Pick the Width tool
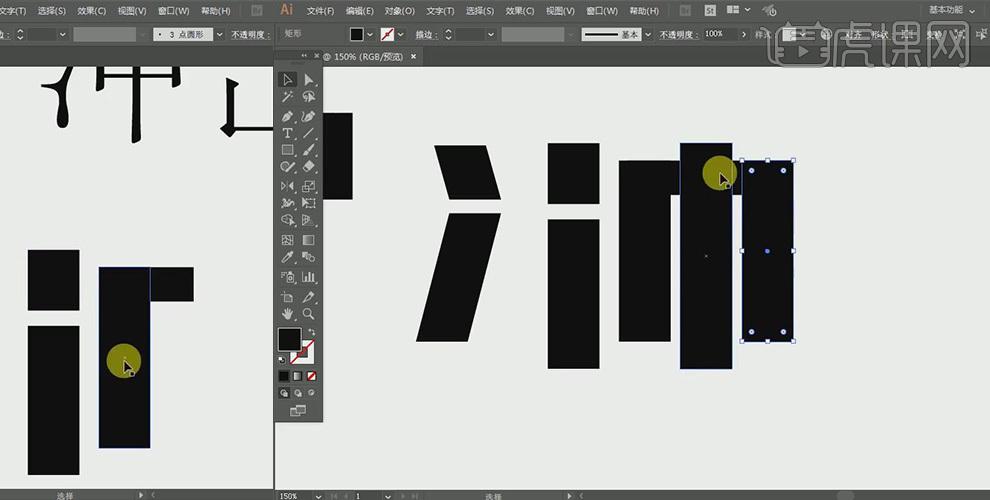 coord(287,203)
